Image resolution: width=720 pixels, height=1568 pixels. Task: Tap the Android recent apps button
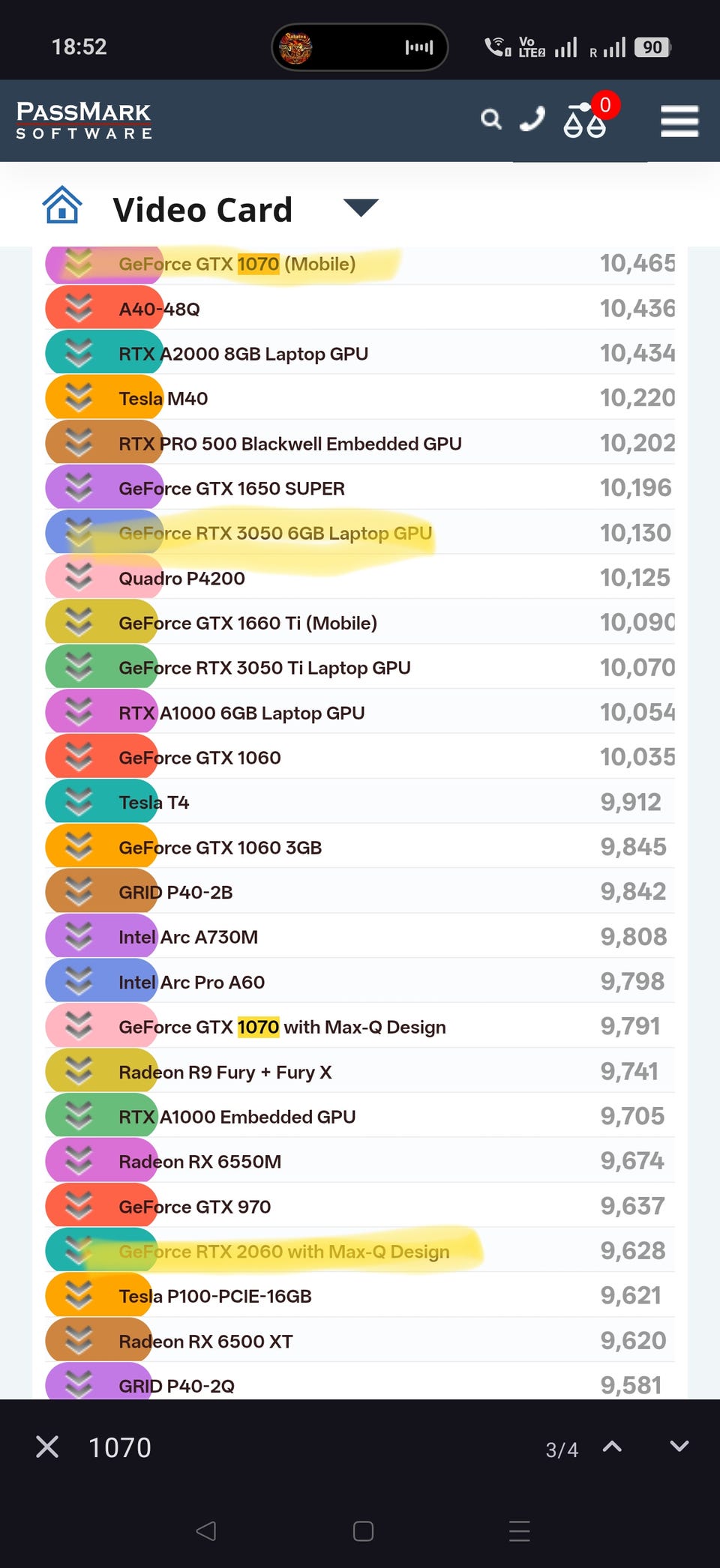520,1531
